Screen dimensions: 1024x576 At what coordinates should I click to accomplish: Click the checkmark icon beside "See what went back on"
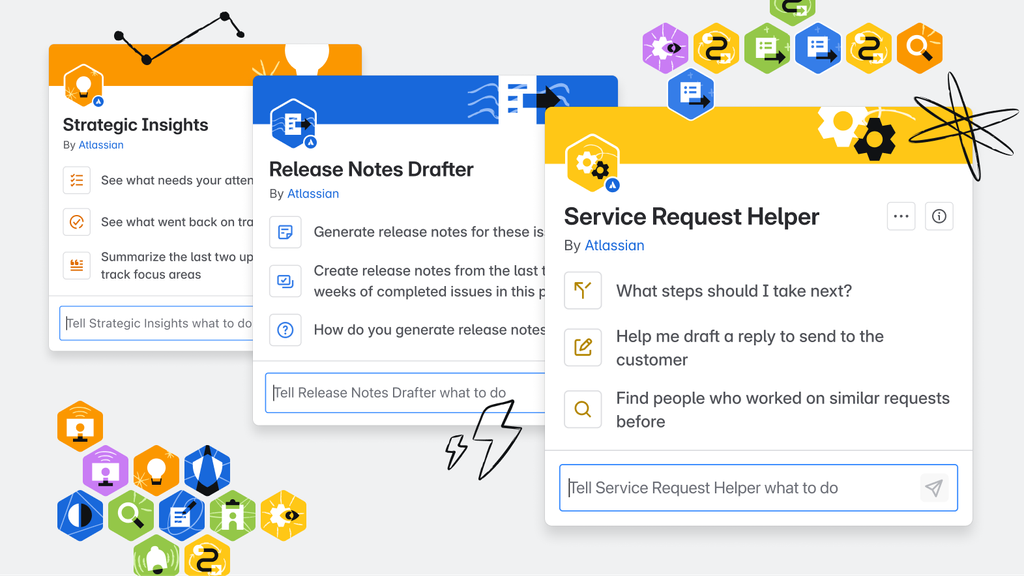[x=77, y=222]
